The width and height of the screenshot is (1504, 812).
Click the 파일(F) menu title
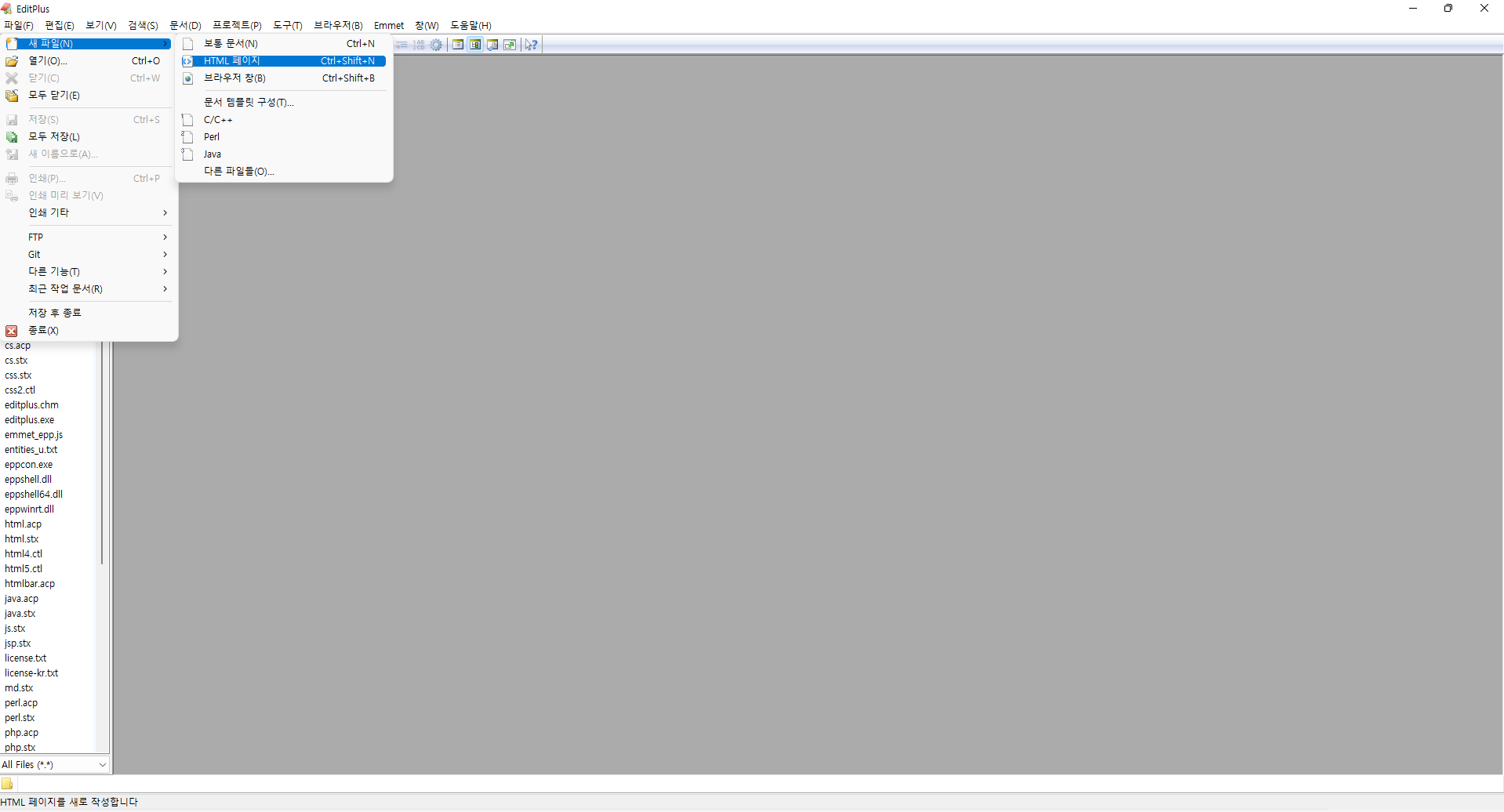tap(19, 26)
